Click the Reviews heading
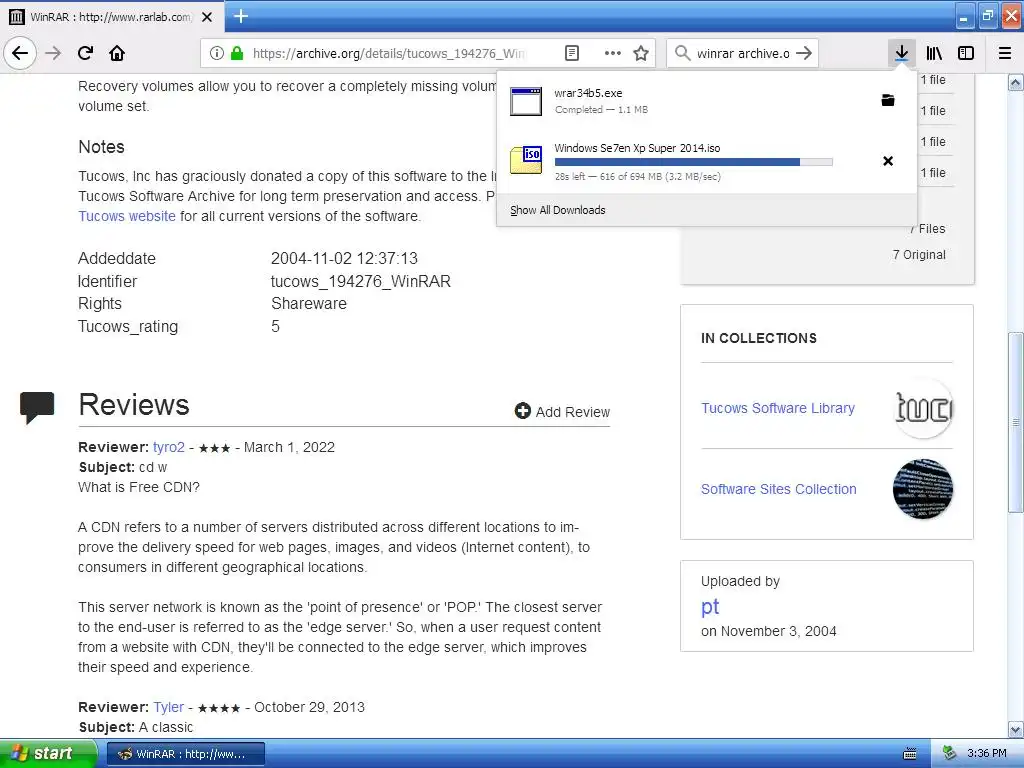Image resolution: width=1024 pixels, height=768 pixels. pyautogui.click(x=134, y=404)
